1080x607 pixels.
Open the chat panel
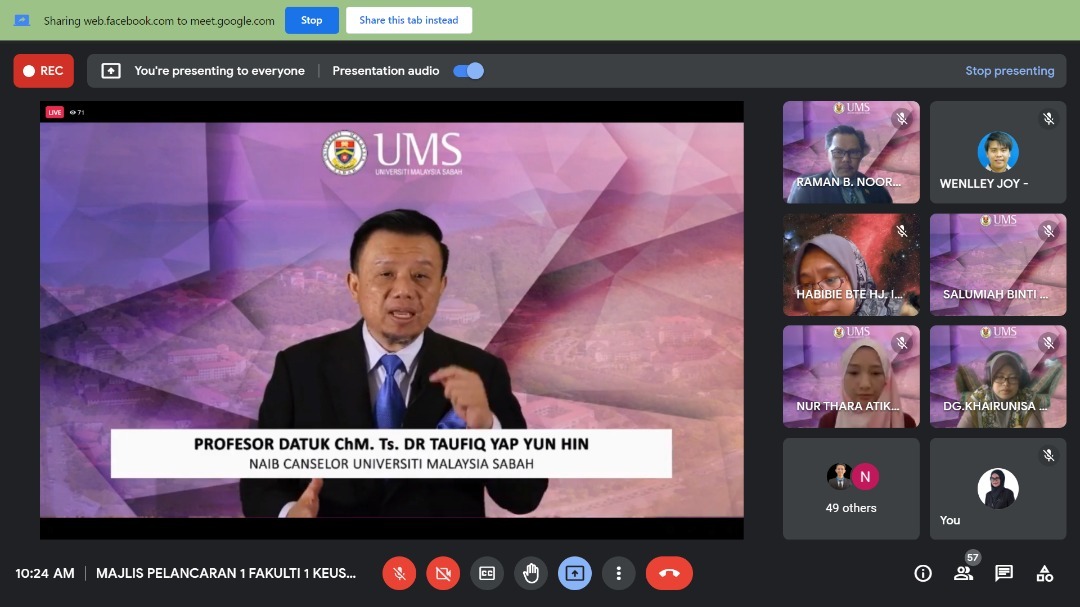(x=1004, y=573)
